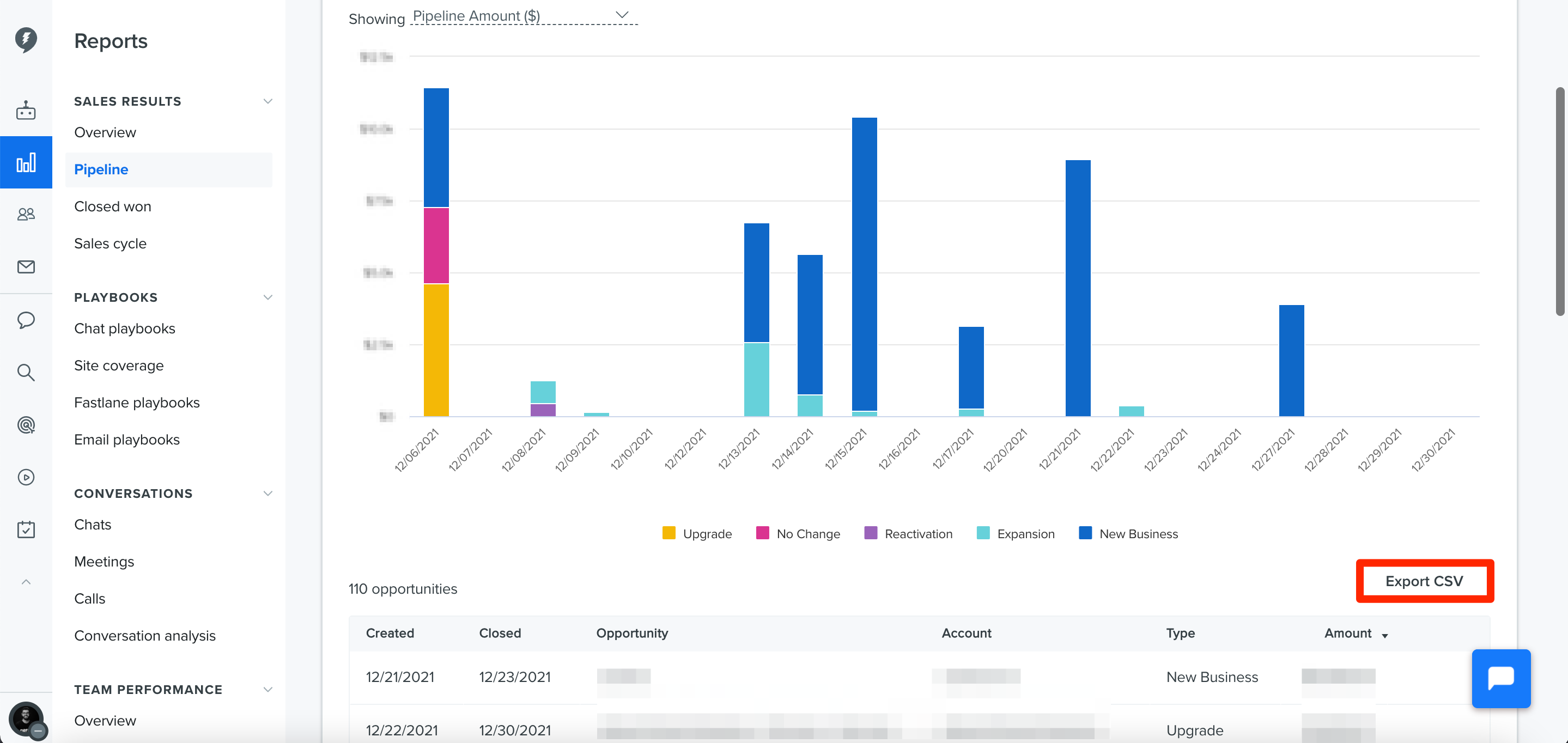Sort table by Amount arrow
1568x743 pixels.
(1385, 635)
